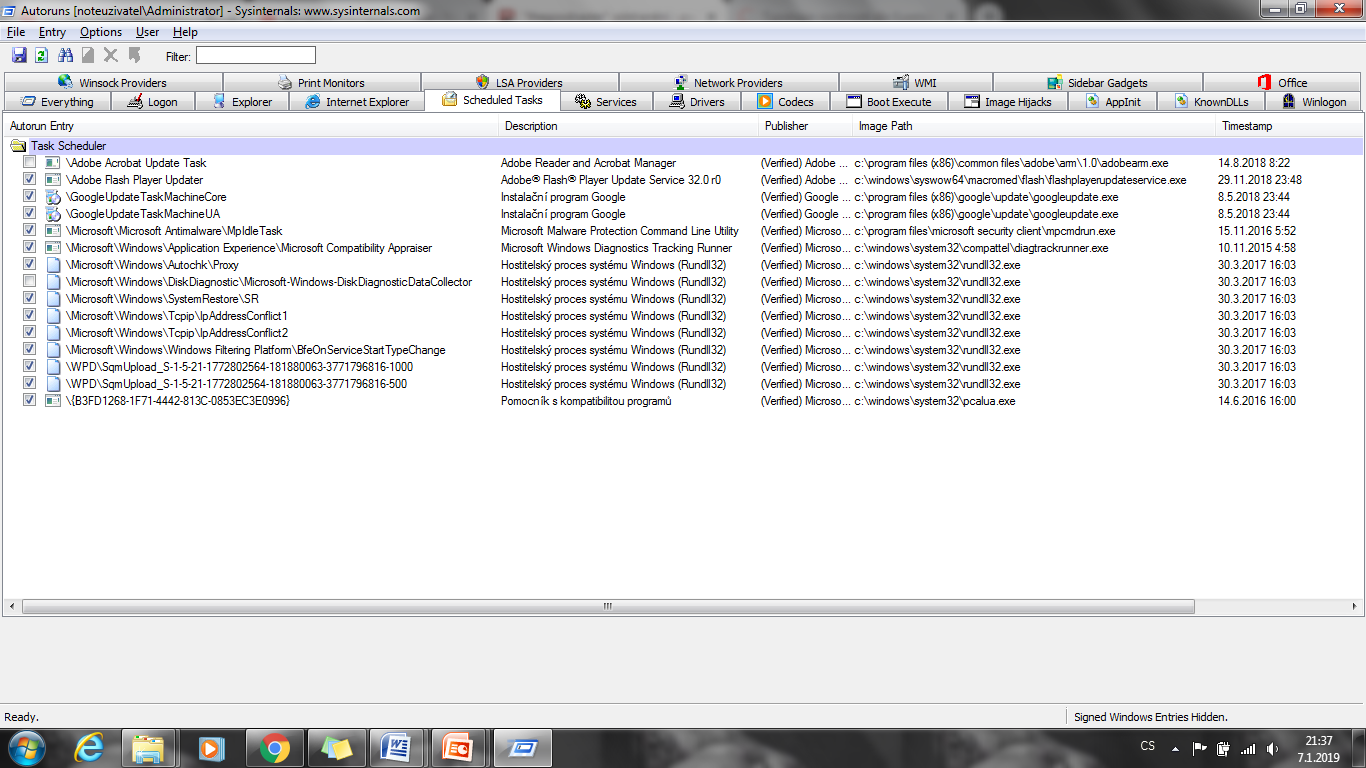Switch to the Services tab
Screen dimensions: 1366x768
606,102
